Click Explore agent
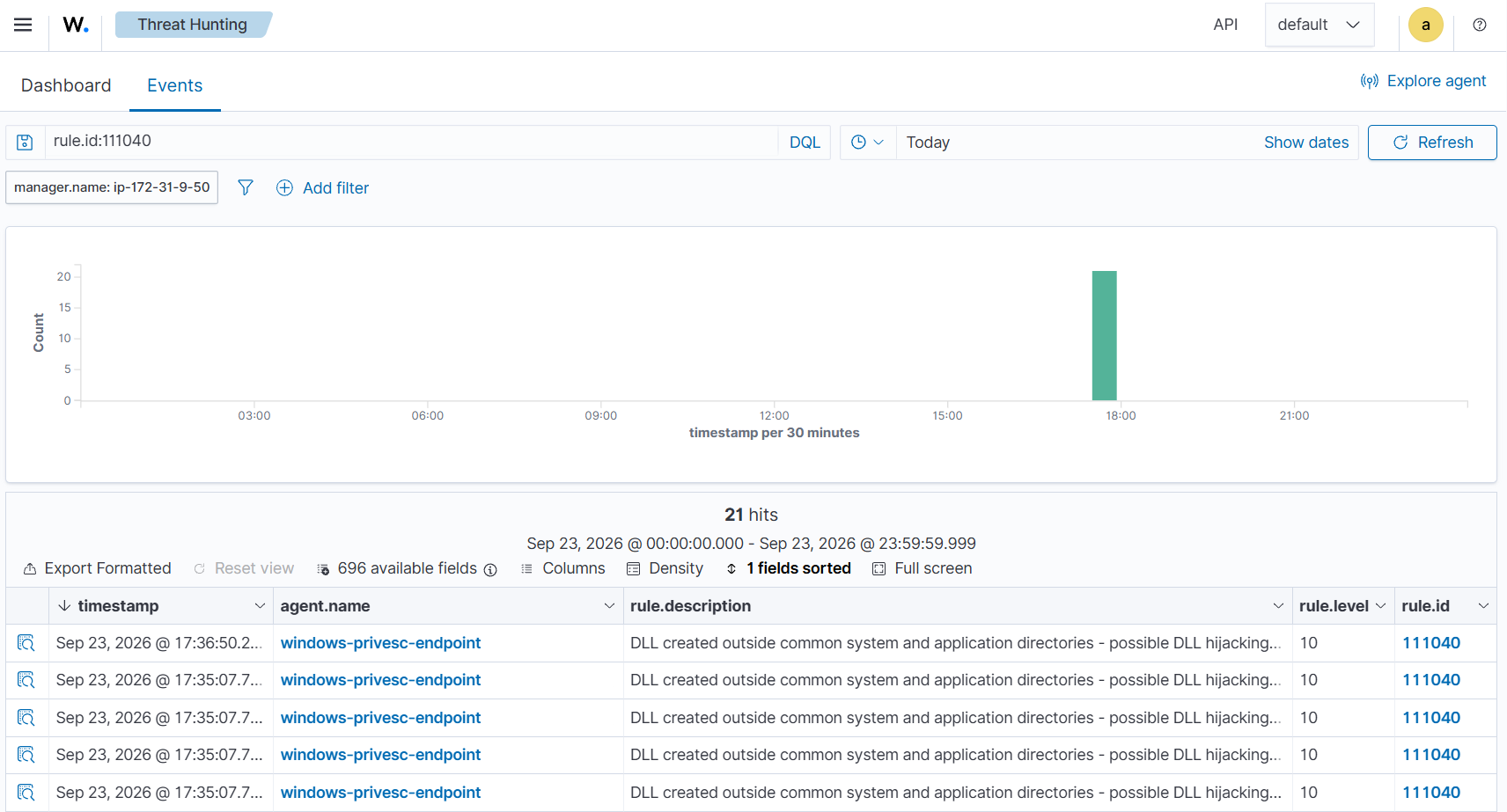Screen dimensions: 1507x812 click(x=1423, y=81)
